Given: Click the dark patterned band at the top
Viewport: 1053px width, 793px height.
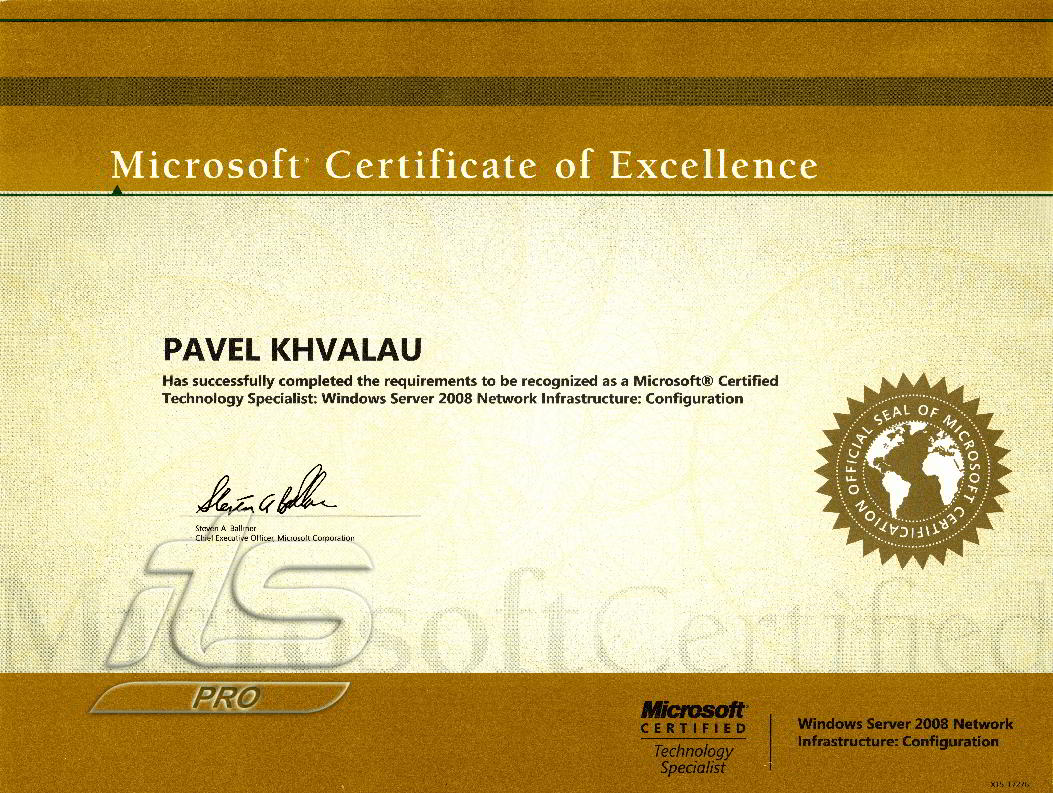Looking at the screenshot, I should point(526,92).
